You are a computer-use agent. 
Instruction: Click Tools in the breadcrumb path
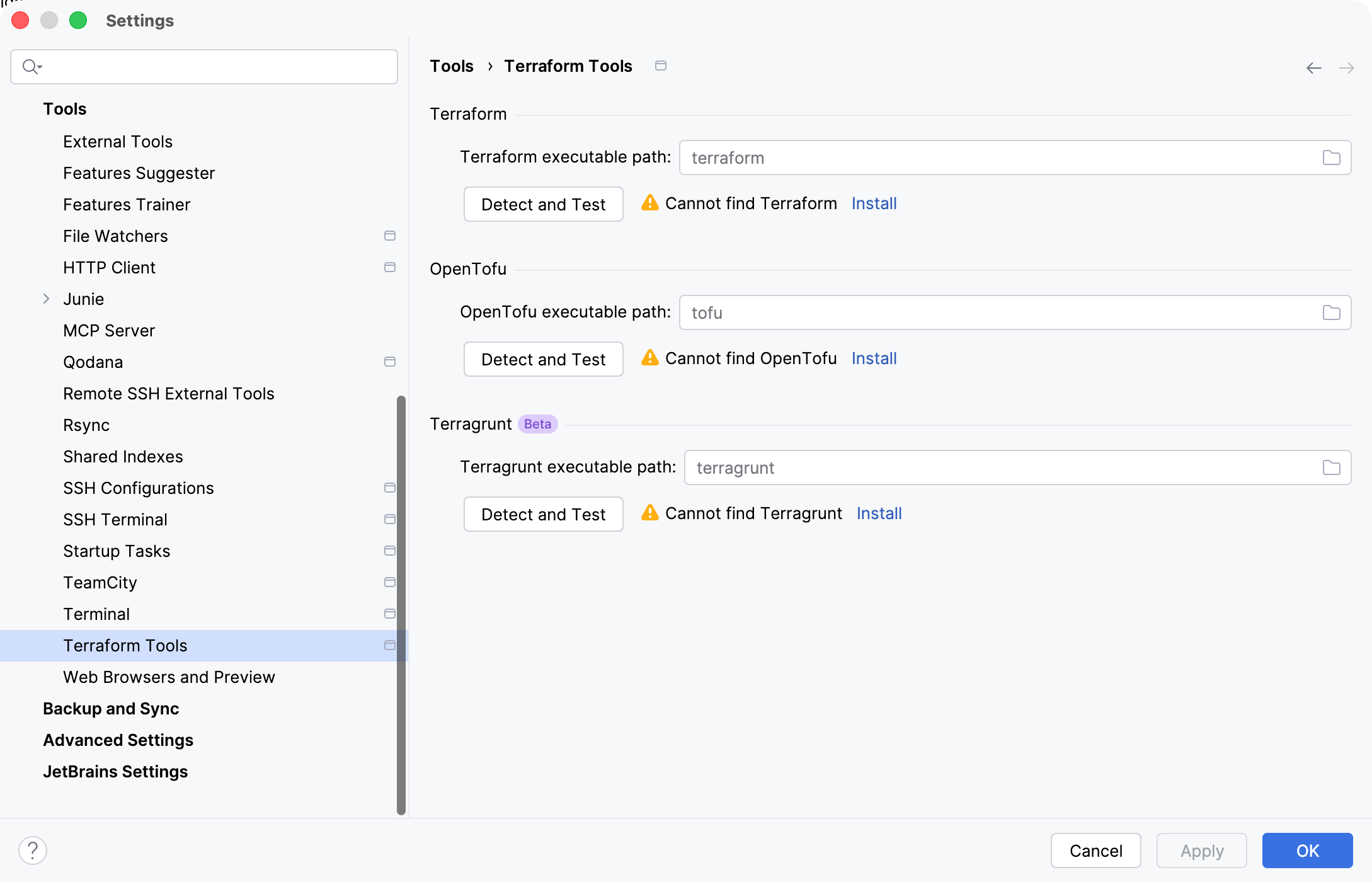click(452, 66)
